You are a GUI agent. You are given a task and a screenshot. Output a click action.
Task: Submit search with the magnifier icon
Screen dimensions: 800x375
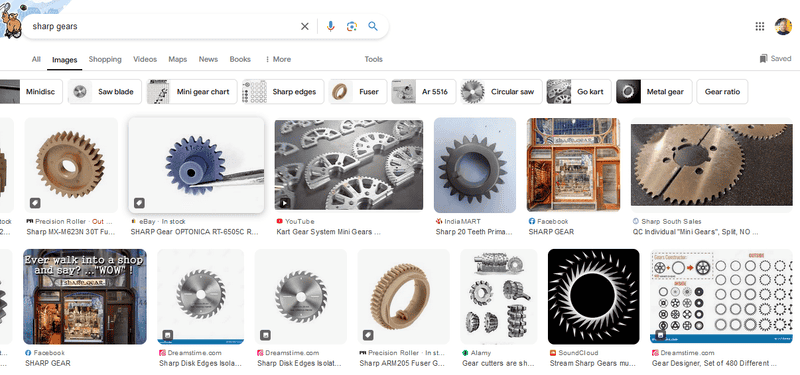click(373, 27)
